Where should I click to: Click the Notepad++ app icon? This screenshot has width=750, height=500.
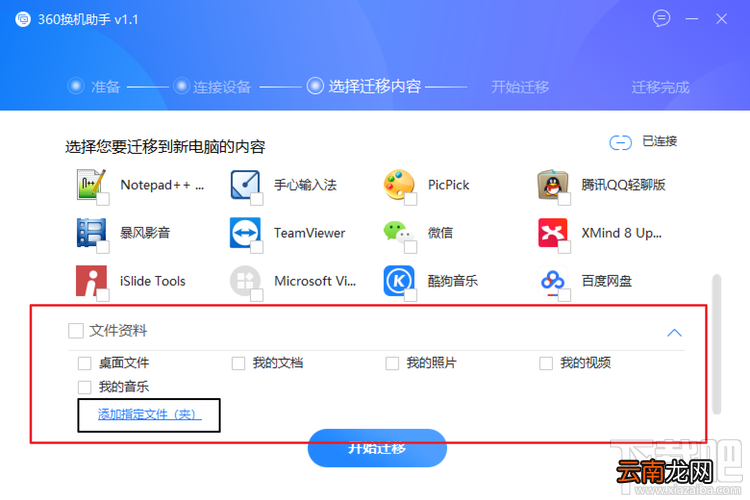click(x=91, y=184)
